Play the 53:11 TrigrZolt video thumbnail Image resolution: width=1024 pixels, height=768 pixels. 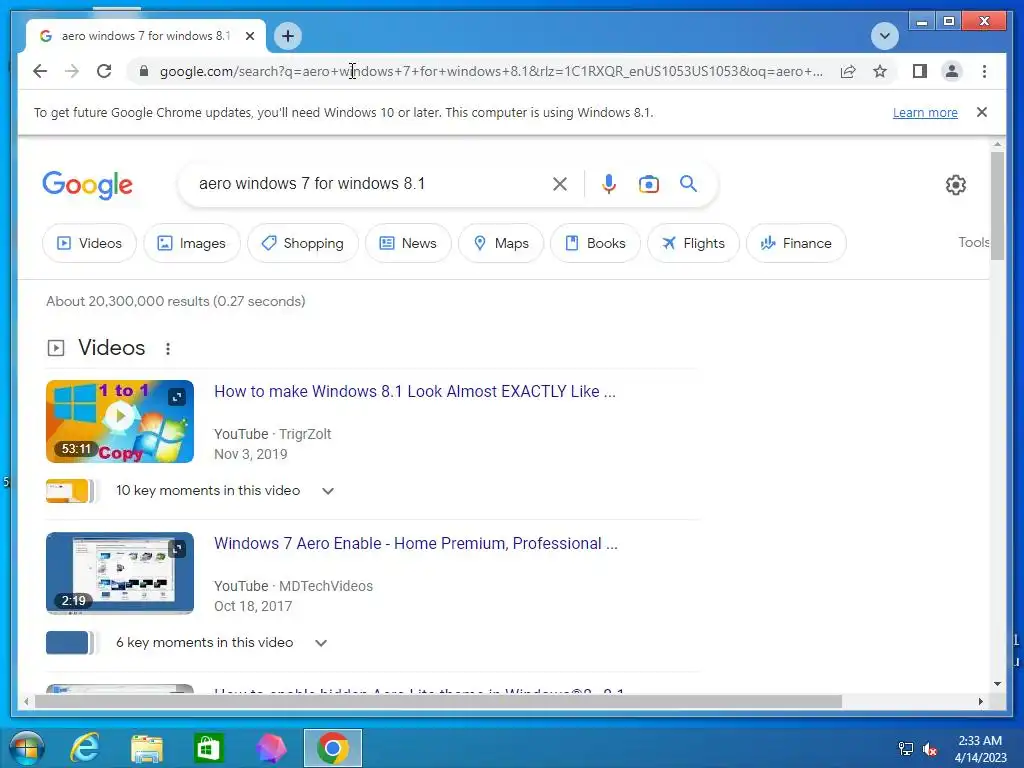pos(120,421)
